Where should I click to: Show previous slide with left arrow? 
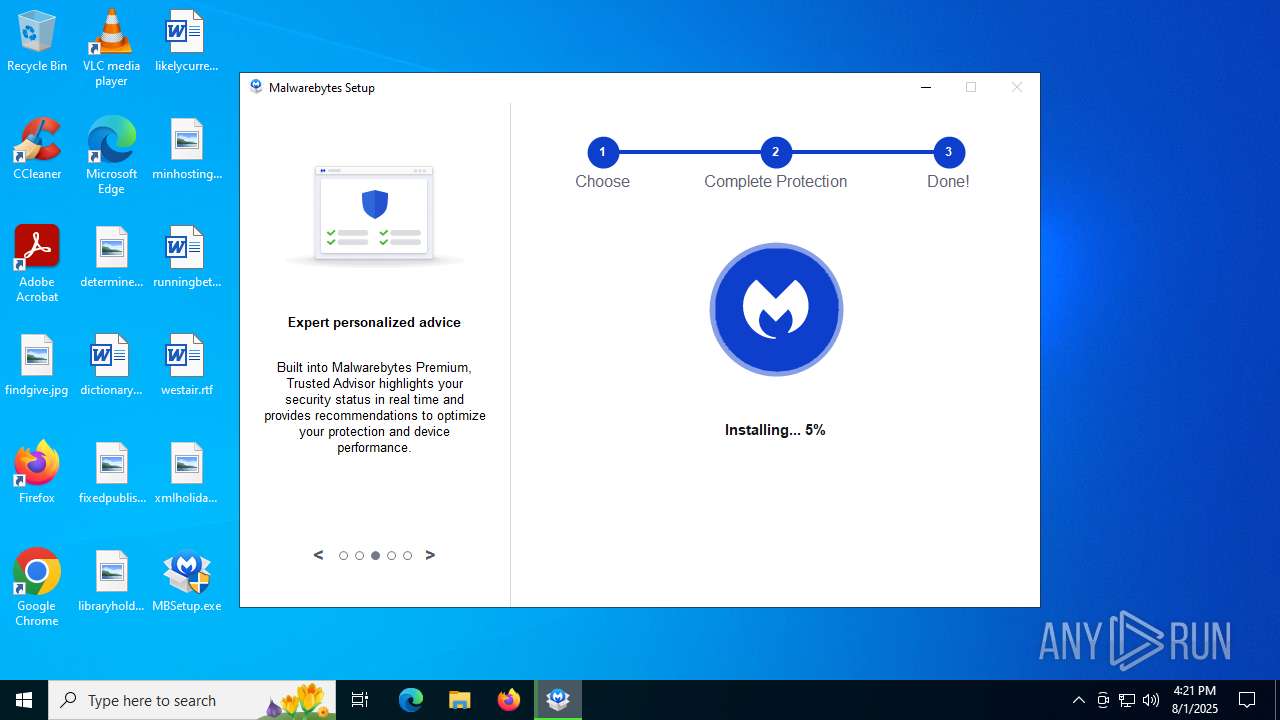[319, 555]
